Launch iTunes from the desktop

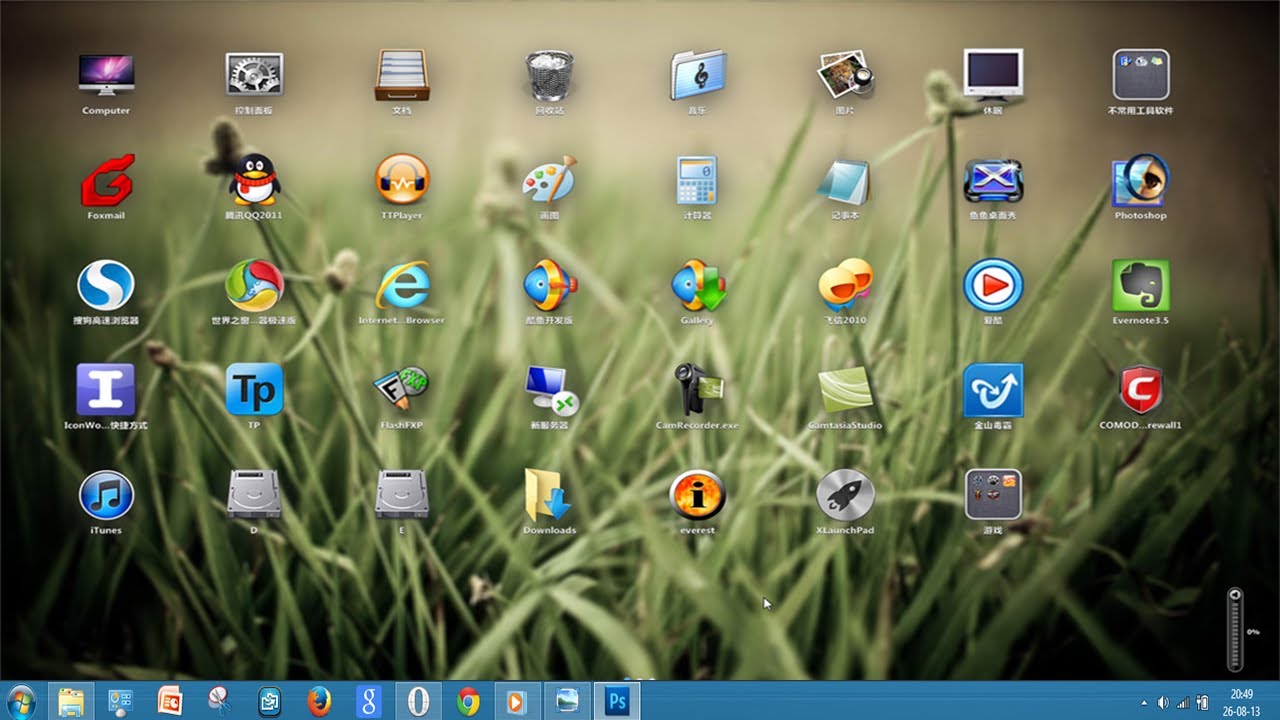(106, 496)
